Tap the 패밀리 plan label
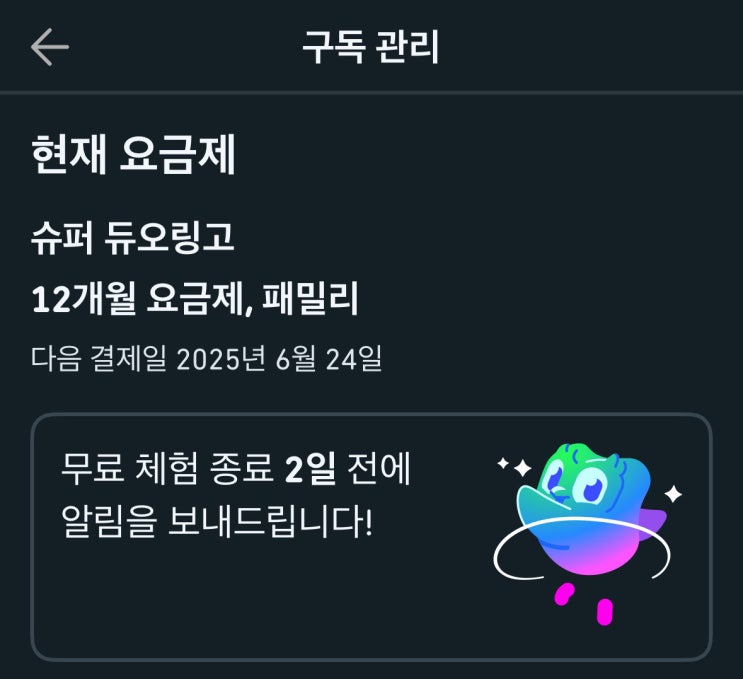Screen dimensions: 743x679 (310, 298)
